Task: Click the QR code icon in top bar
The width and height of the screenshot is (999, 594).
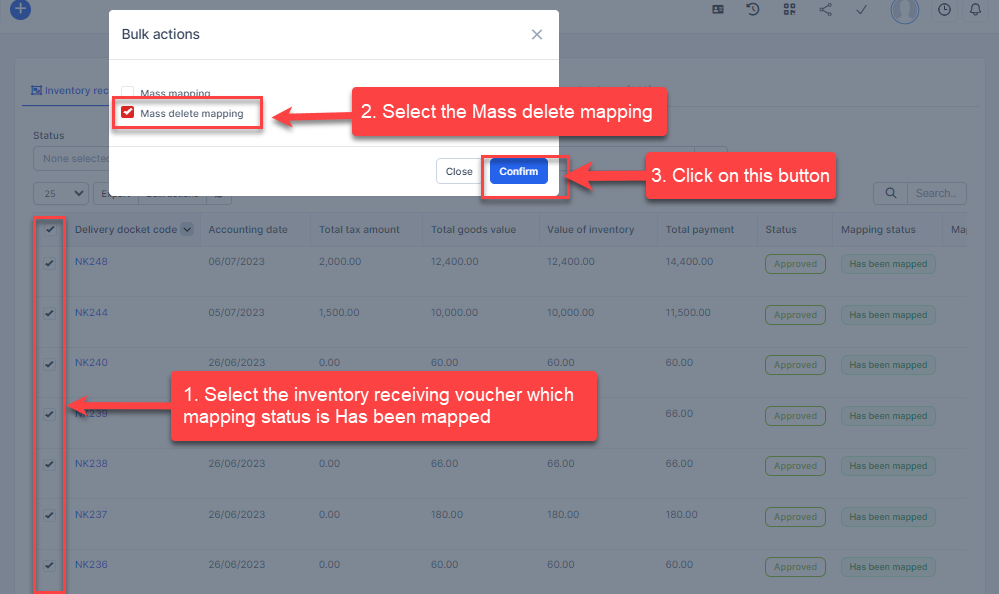Action: pos(789,10)
